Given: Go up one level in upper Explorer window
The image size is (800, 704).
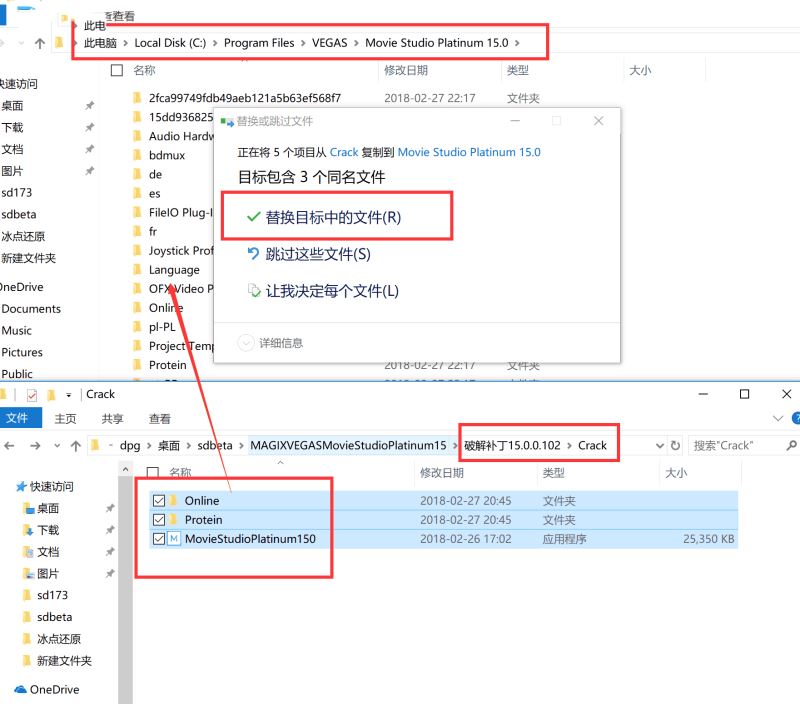Looking at the screenshot, I should (40, 43).
